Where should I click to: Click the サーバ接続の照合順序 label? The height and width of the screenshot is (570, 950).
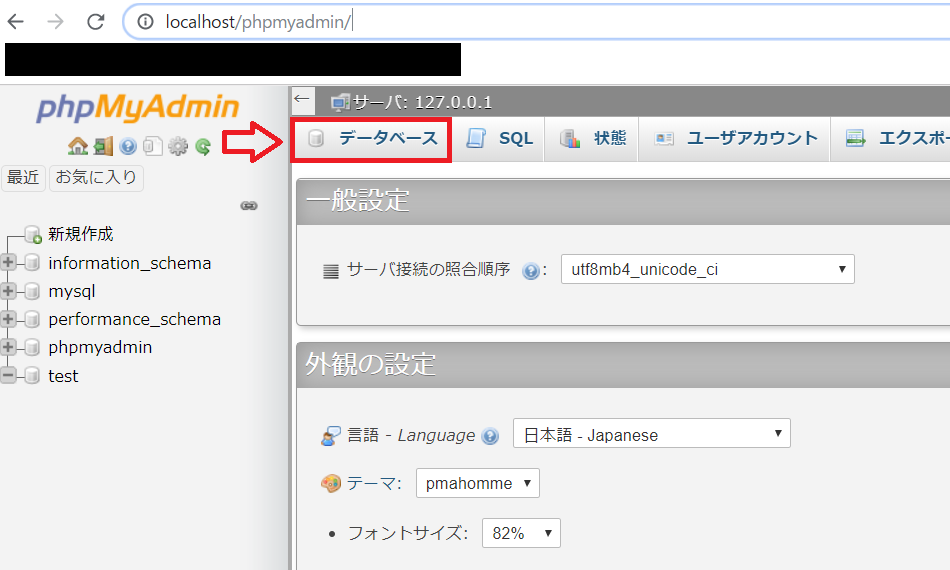428,270
